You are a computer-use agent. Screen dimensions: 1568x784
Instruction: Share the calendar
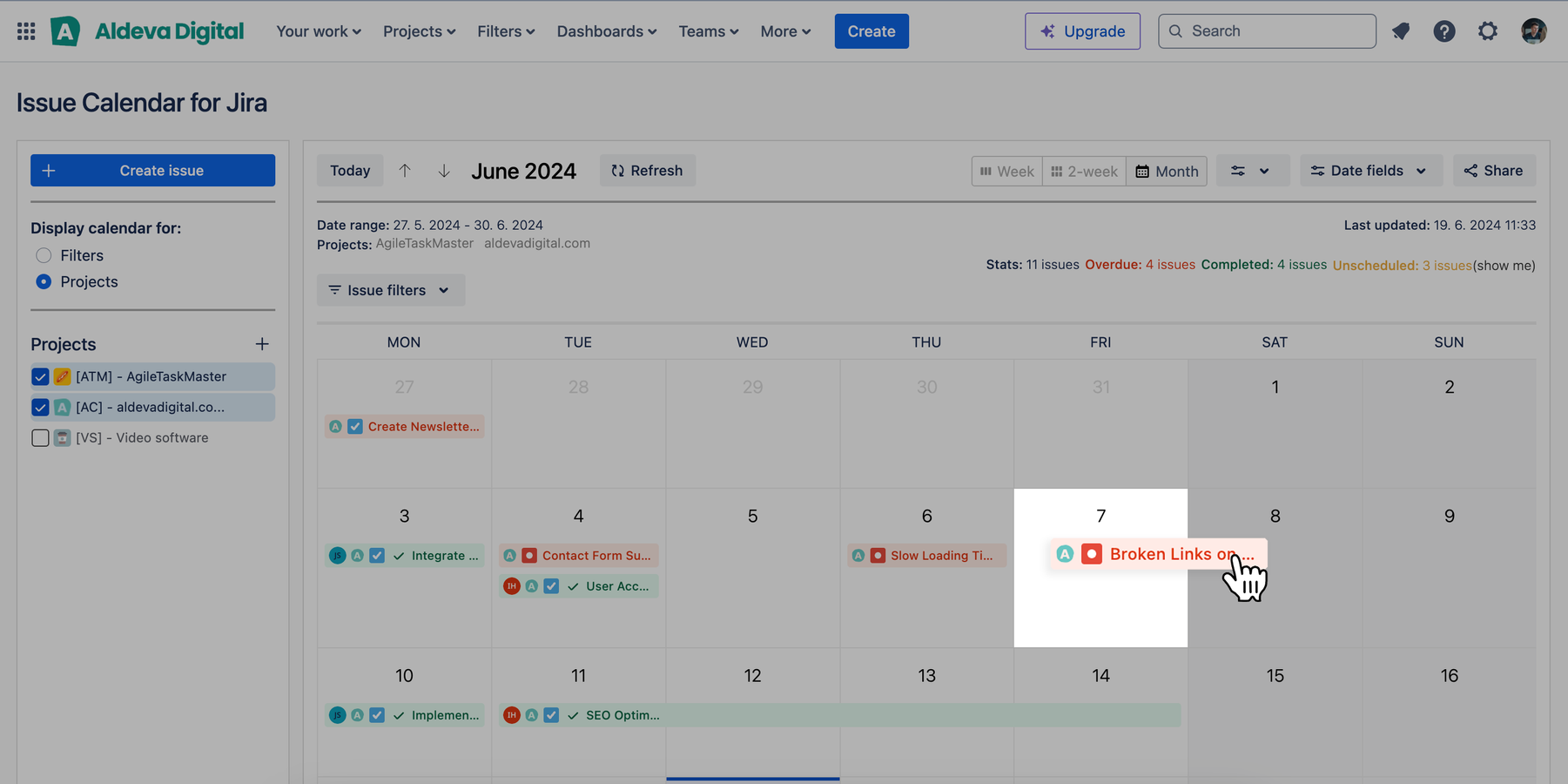coord(1494,171)
